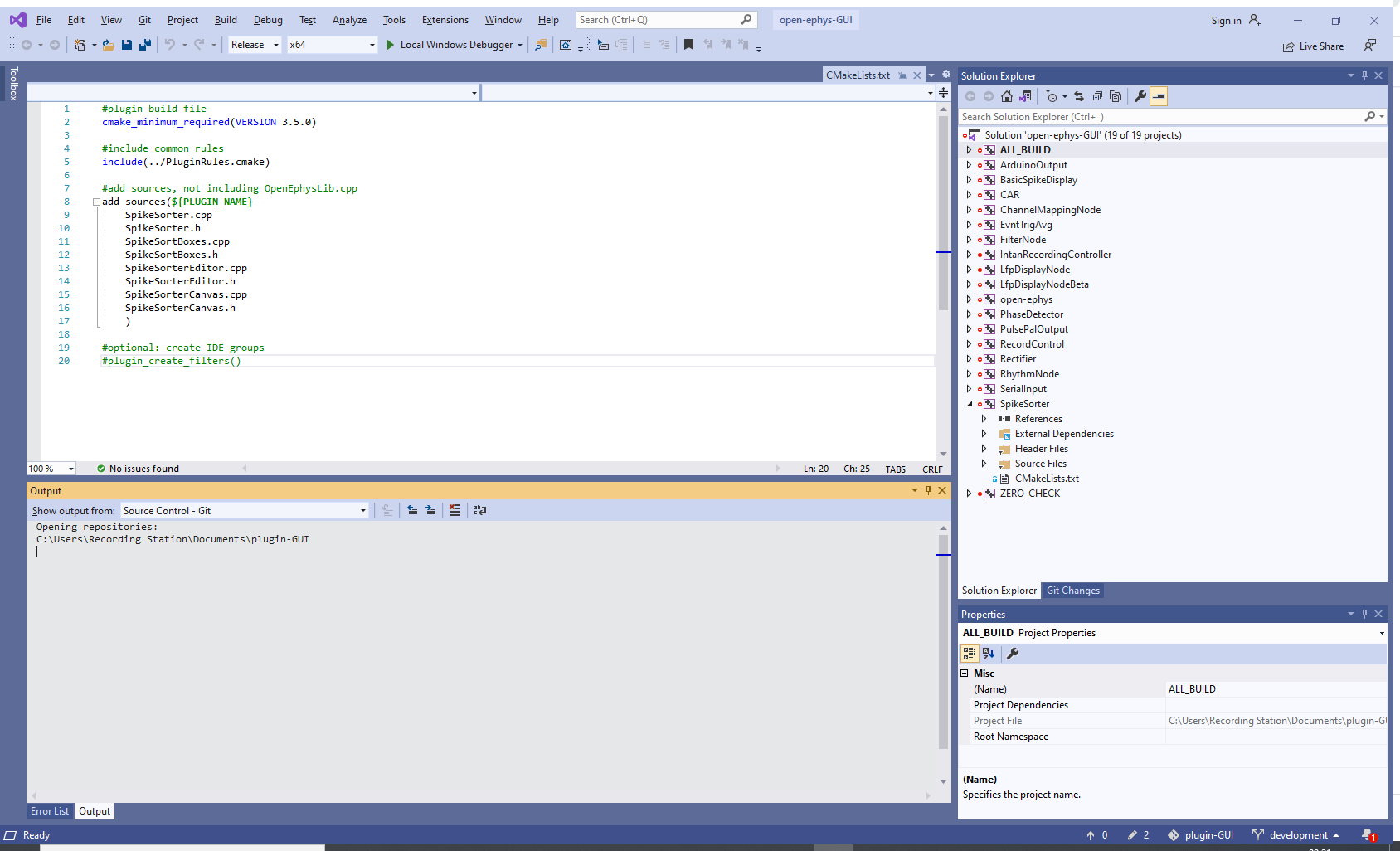This screenshot has height=851, width=1400.
Task: Collapse the SpikeSorter project node
Action: (969, 404)
